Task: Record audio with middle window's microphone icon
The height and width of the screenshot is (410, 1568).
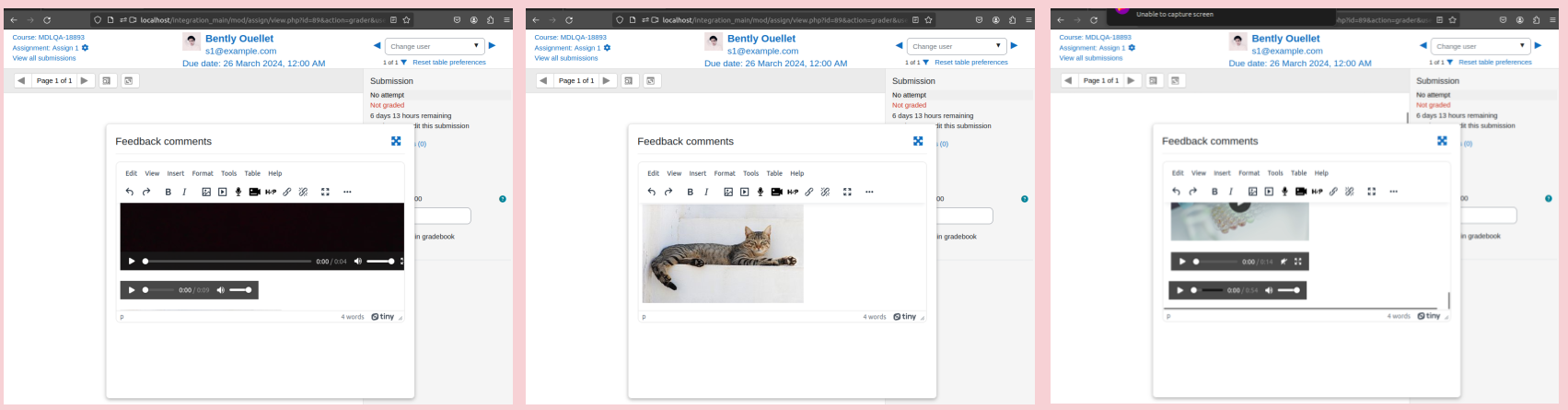Action: coord(761,192)
